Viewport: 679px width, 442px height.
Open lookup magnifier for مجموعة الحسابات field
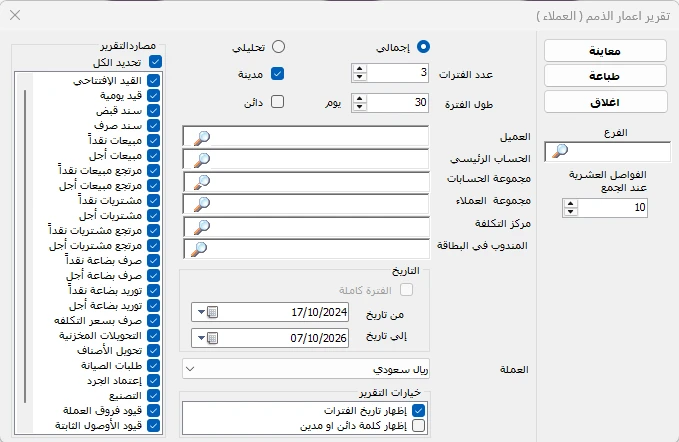tap(201, 182)
